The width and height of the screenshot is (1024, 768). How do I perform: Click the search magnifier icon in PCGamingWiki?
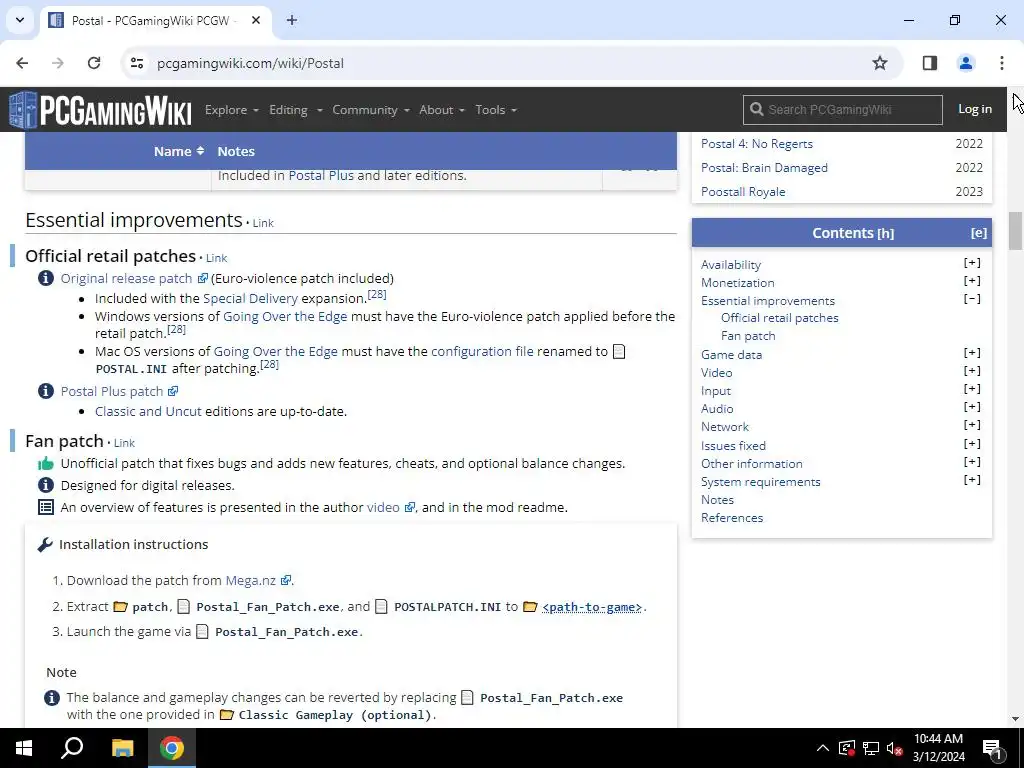[x=756, y=109]
